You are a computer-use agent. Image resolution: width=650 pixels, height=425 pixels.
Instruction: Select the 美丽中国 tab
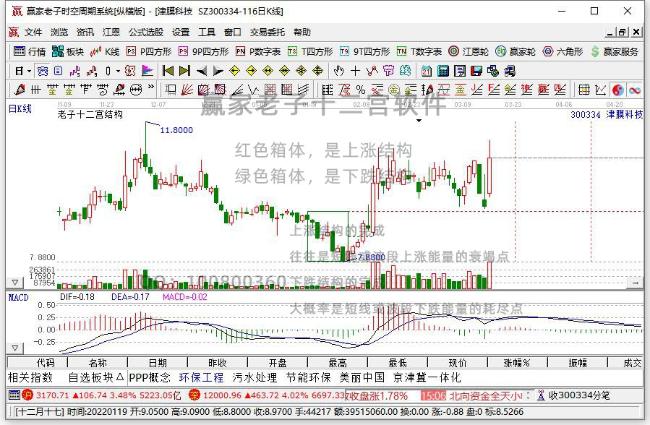pyautogui.click(x=362, y=377)
